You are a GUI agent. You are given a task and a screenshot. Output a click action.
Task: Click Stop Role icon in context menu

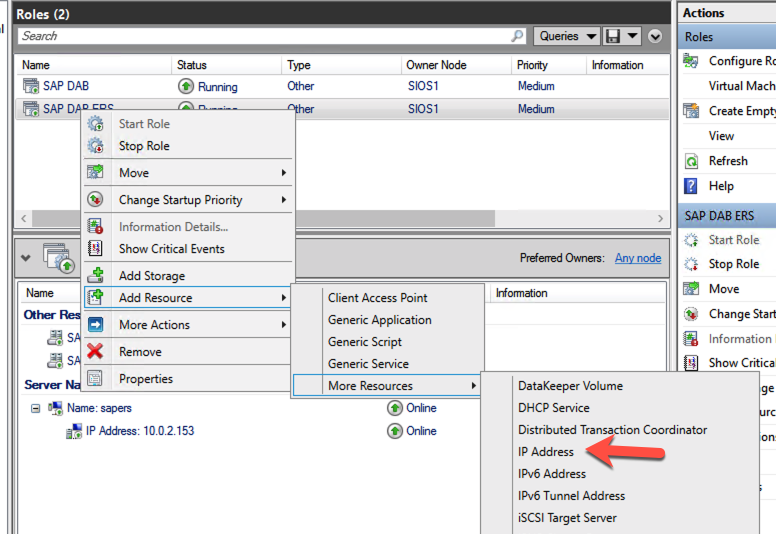[x=95, y=146]
